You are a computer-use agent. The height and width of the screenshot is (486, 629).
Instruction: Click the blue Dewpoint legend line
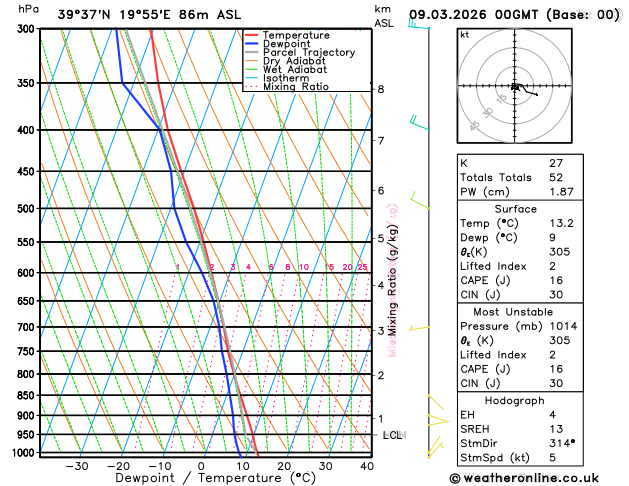click(x=252, y=44)
